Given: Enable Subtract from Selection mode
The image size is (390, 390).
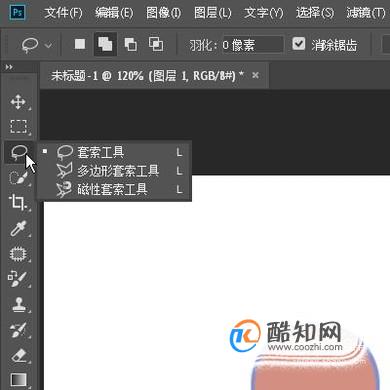Looking at the screenshot, I should tap(130, 44).
